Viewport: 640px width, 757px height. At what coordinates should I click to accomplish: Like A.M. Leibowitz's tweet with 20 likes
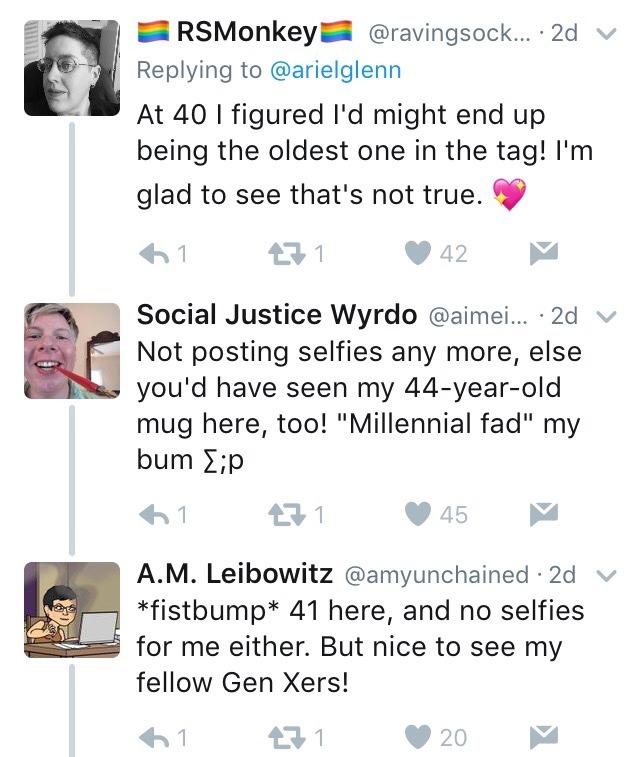(x=418, y=737)
